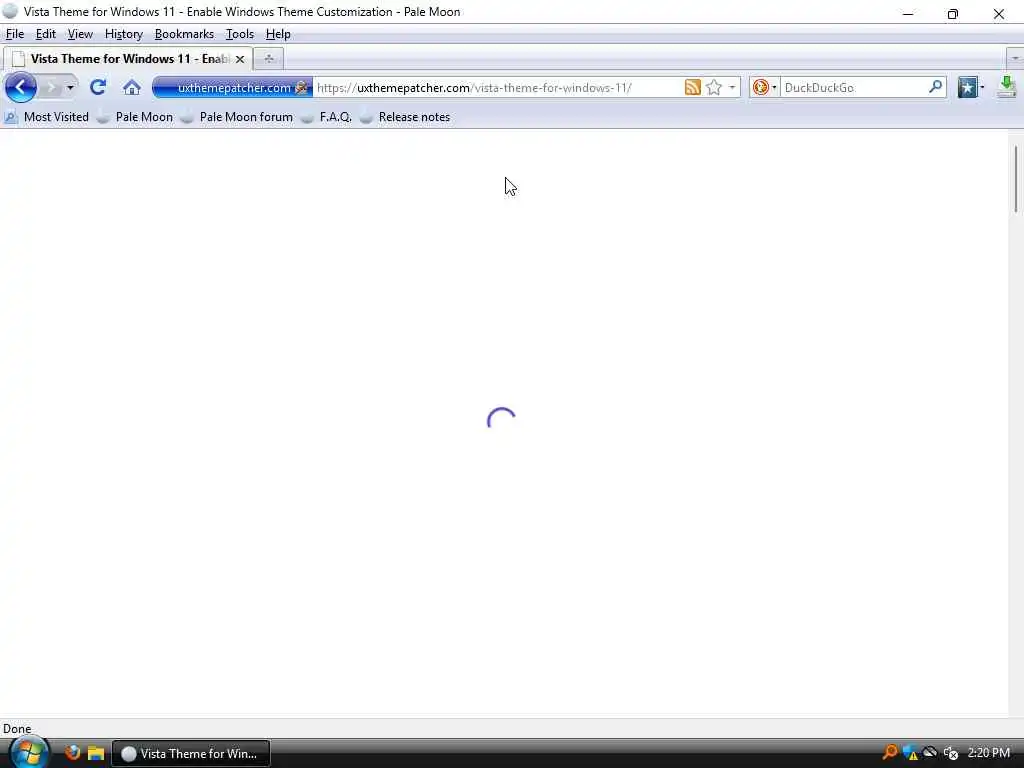This screenshot has height=768, width=1024.
Task: Open the Edit menu
Action: pyautogui.click(x=46, y=34)
